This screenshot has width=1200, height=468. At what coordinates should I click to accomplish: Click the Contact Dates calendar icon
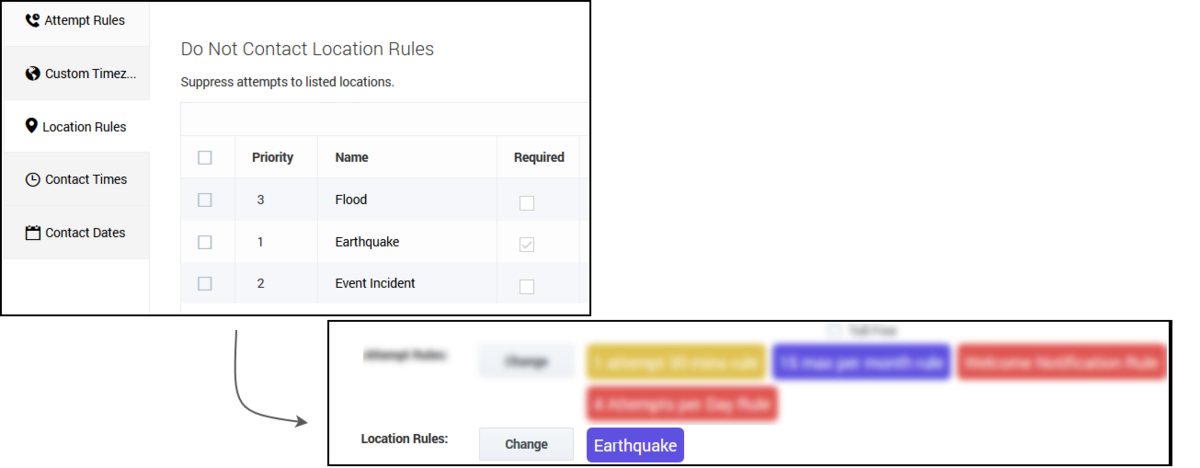33,233
